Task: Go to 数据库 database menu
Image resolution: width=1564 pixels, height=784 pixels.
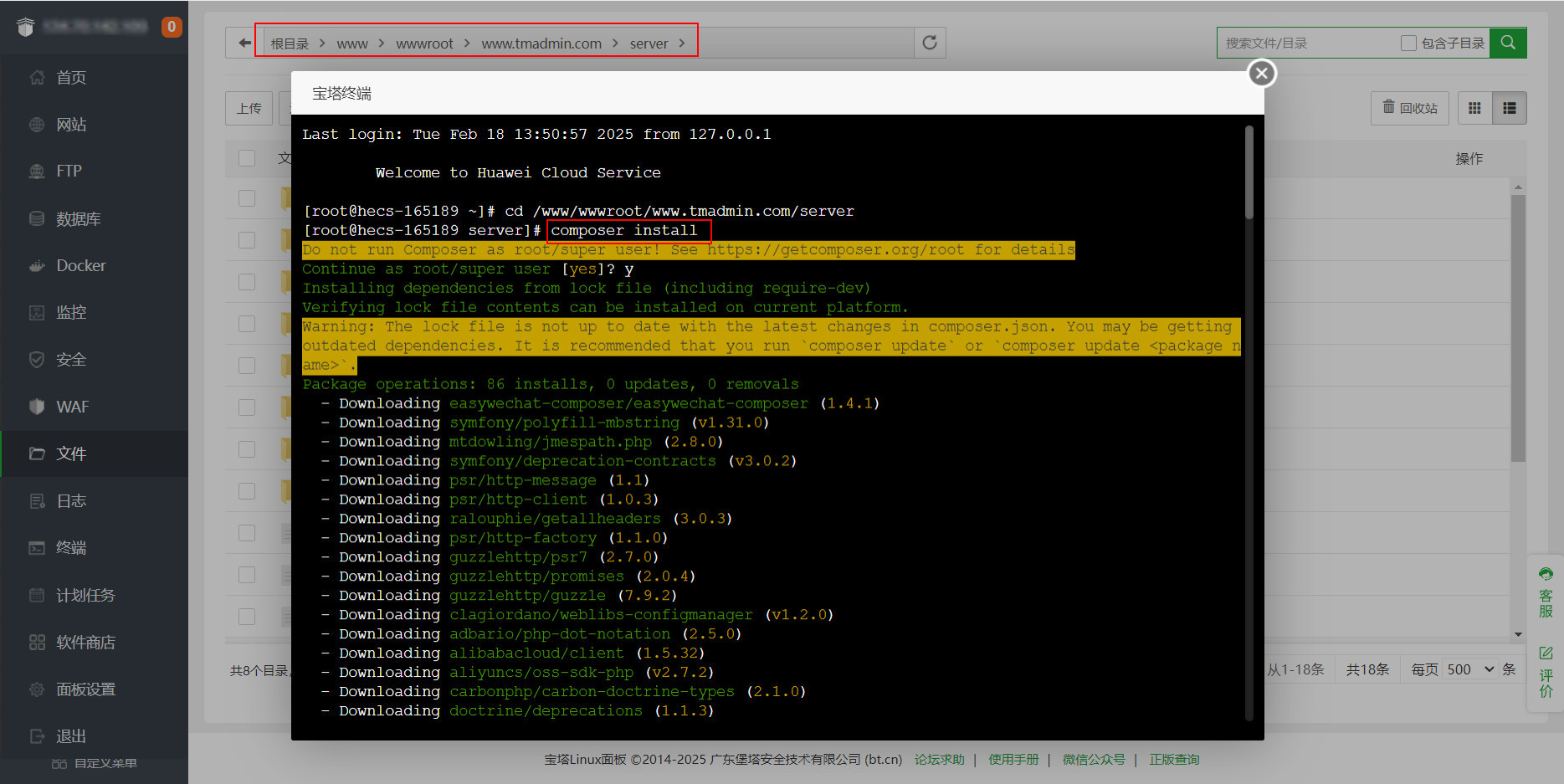Action: [x=78, y=218]
